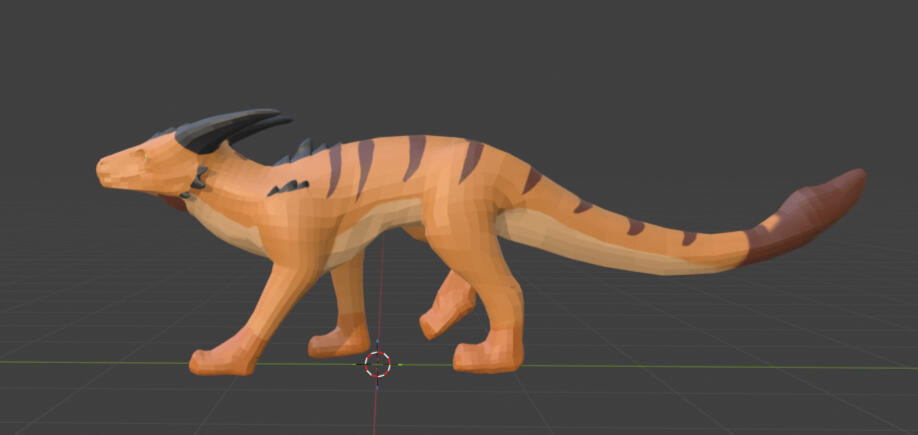Select the first brown stripe behind neck
The image size is (918, 435).
[334, 170]
